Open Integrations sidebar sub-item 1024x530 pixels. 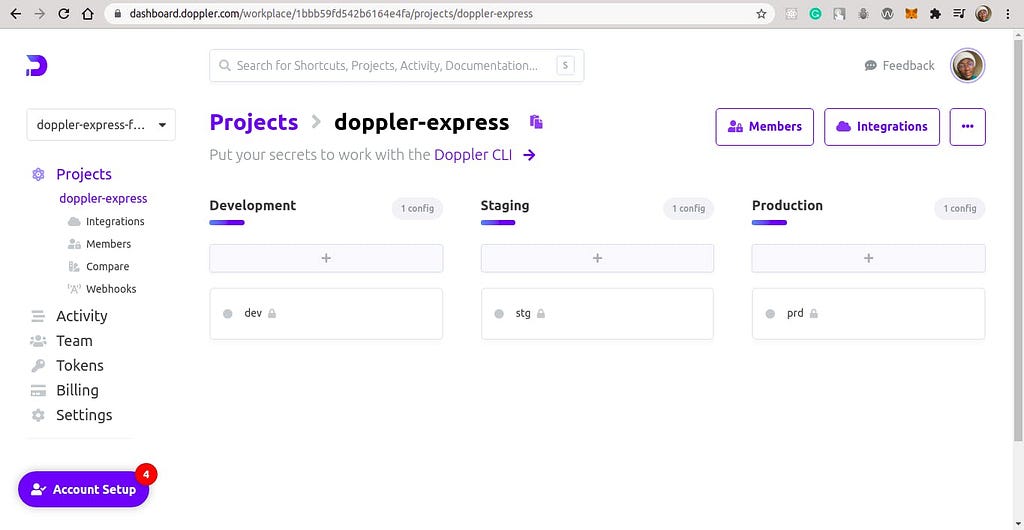pos(115,221)
